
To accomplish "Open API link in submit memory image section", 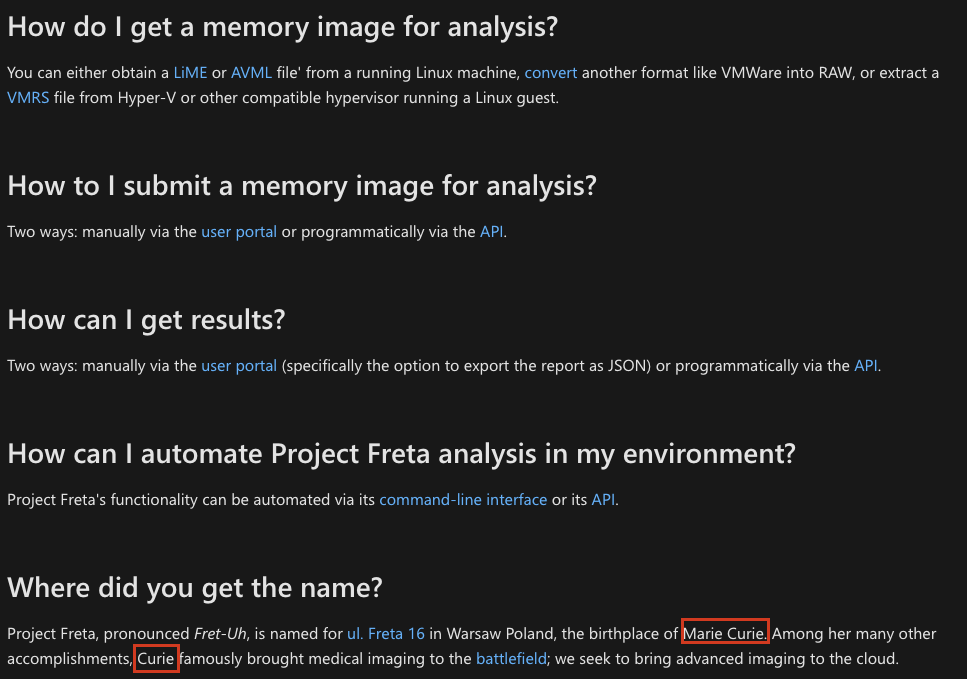I will point(492,232).
